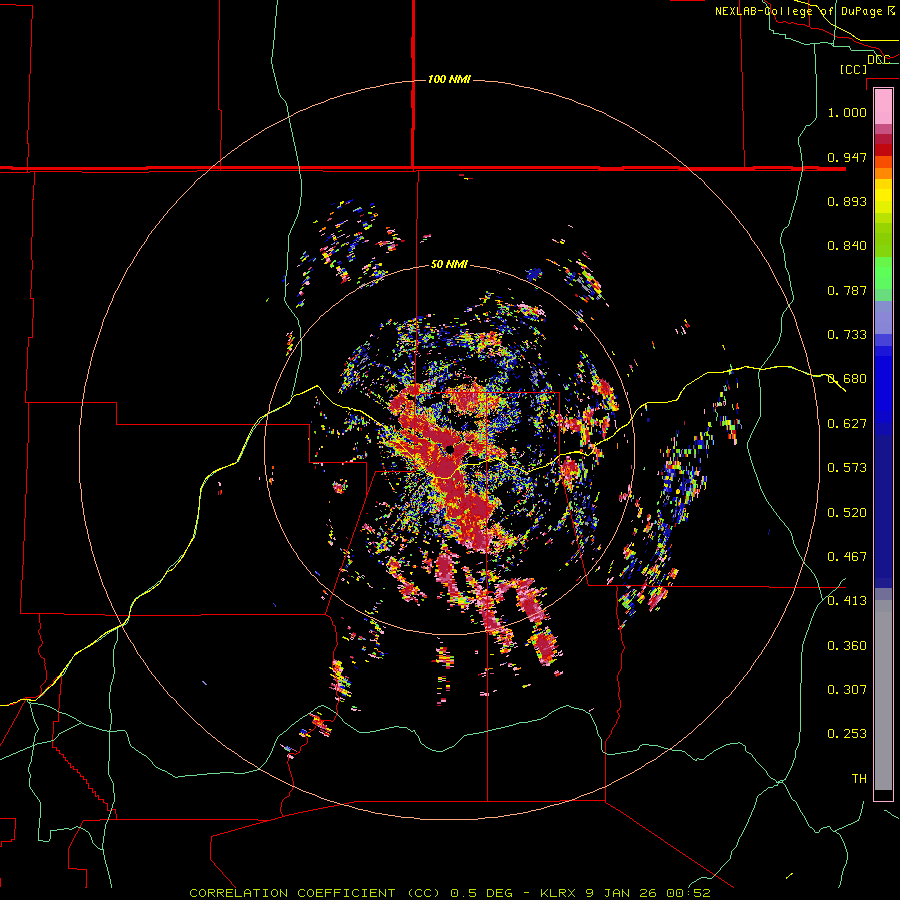The image size is (900, 900).
Task: Pick the bright green segment of color bar
Action: [x=883, y=273]
